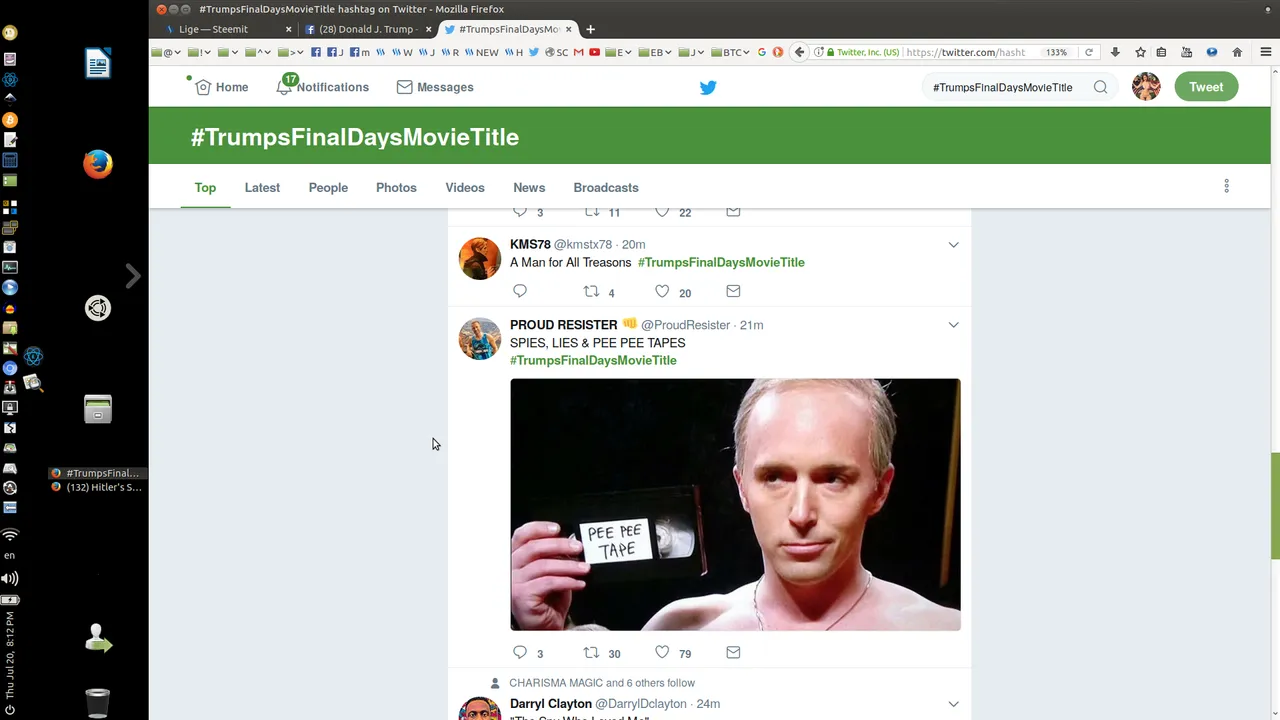
Task: Reply to the KMS78 tweet
Action: point(520,291)
